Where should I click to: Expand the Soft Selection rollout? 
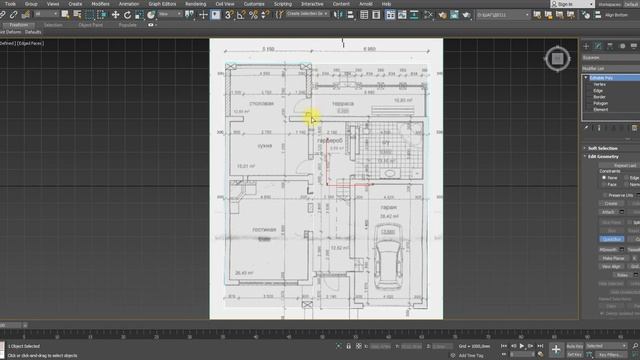click(x=602, y=148)
